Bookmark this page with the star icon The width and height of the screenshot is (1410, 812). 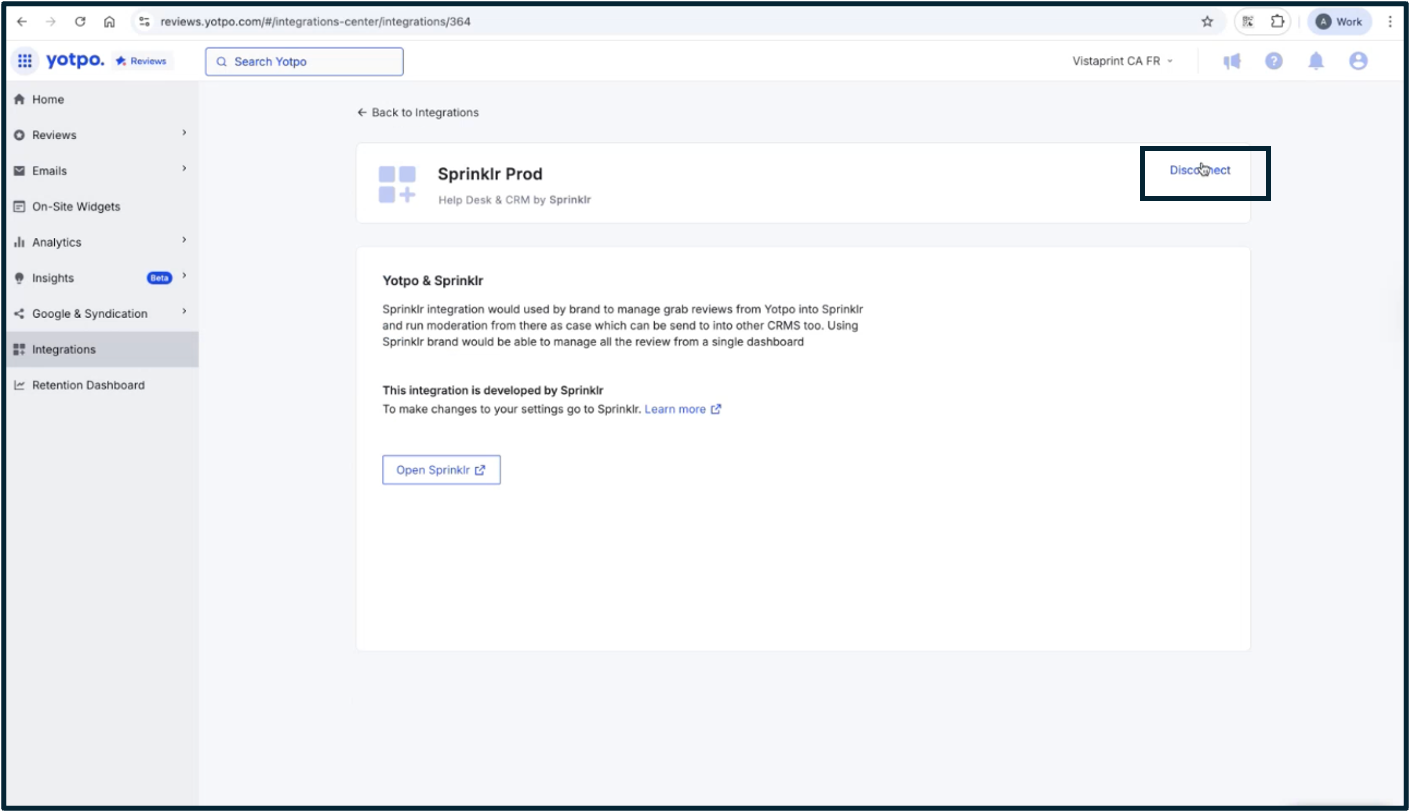[x=1207, y=21]
